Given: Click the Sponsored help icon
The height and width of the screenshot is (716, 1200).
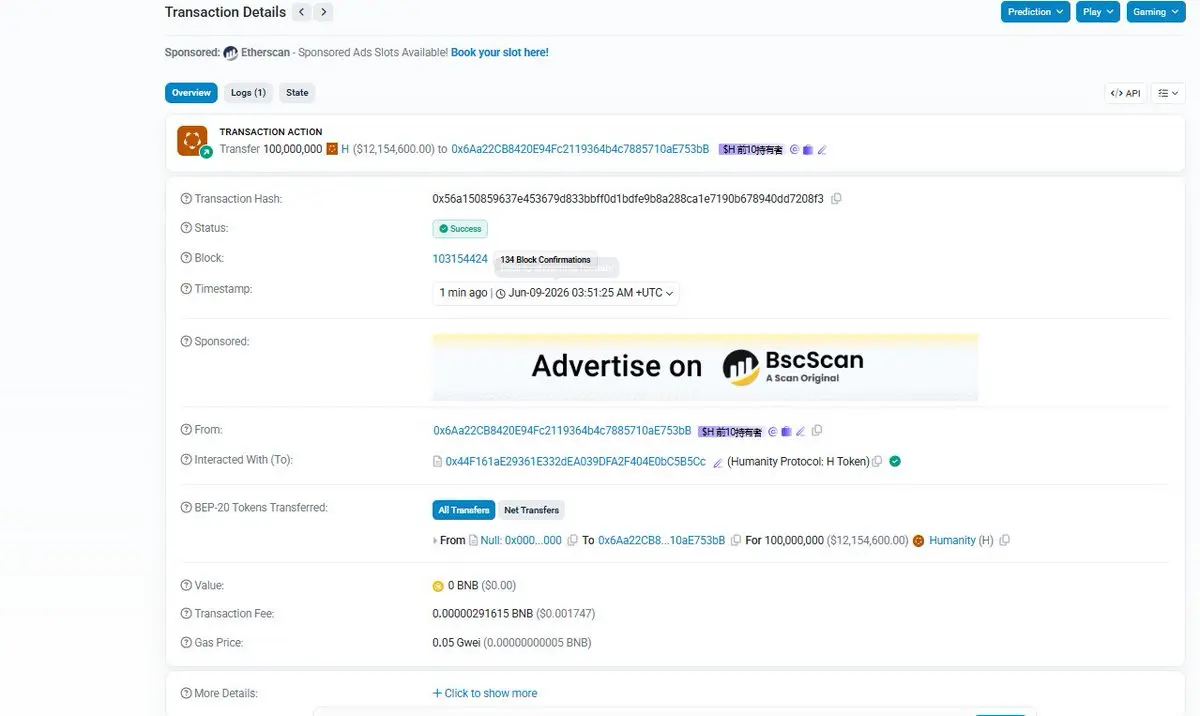Looking at the screenshot, I should point(186,342).
